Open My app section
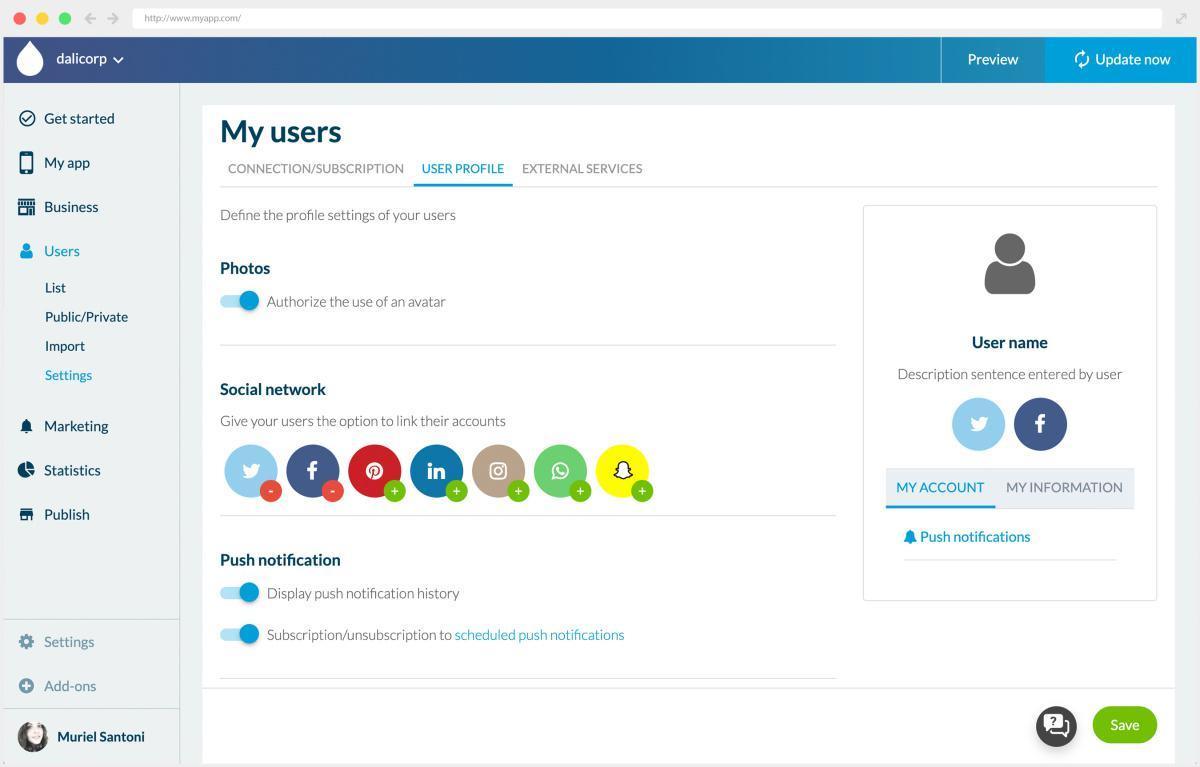 click(55, 162)
